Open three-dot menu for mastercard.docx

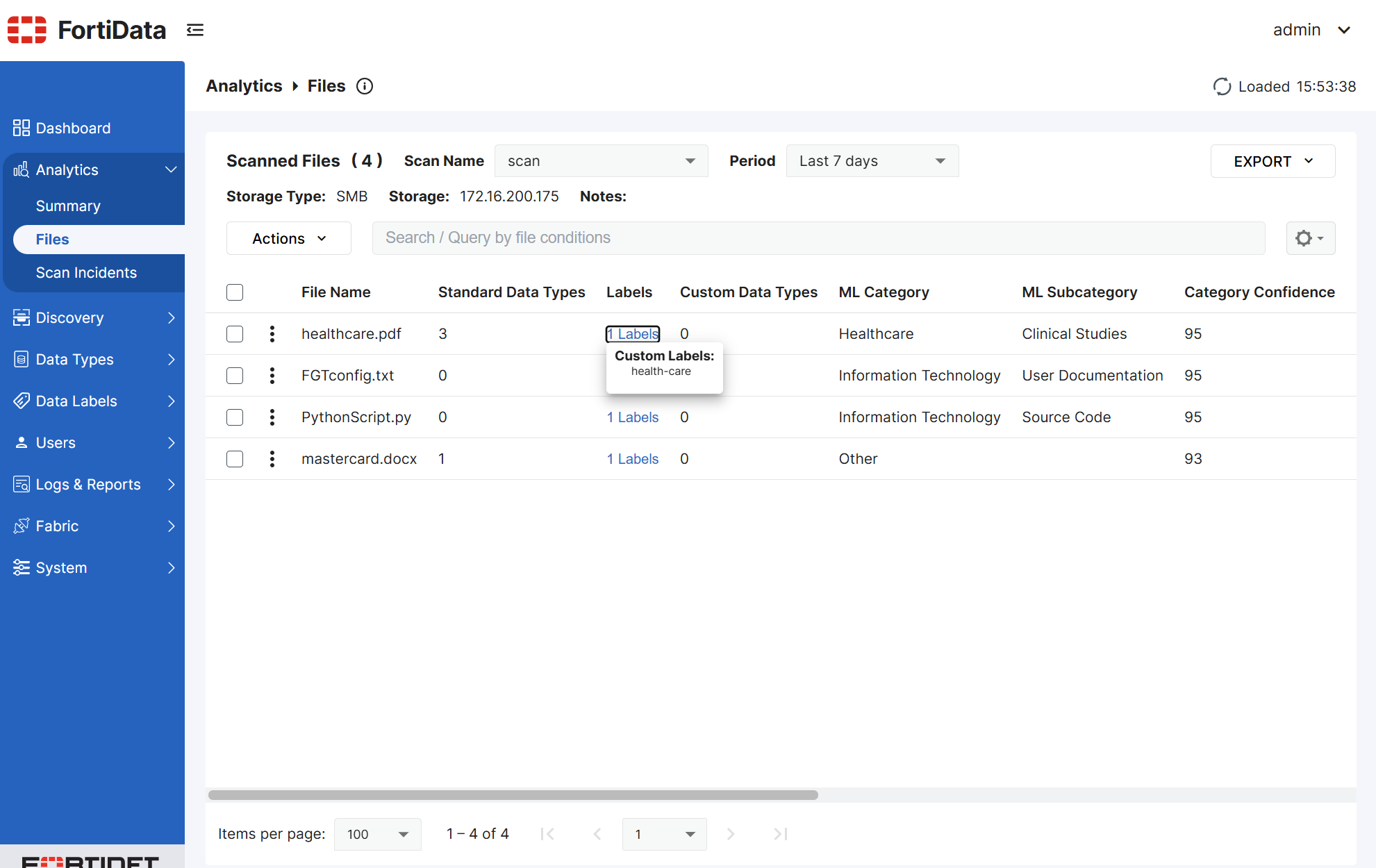point(272,459)
